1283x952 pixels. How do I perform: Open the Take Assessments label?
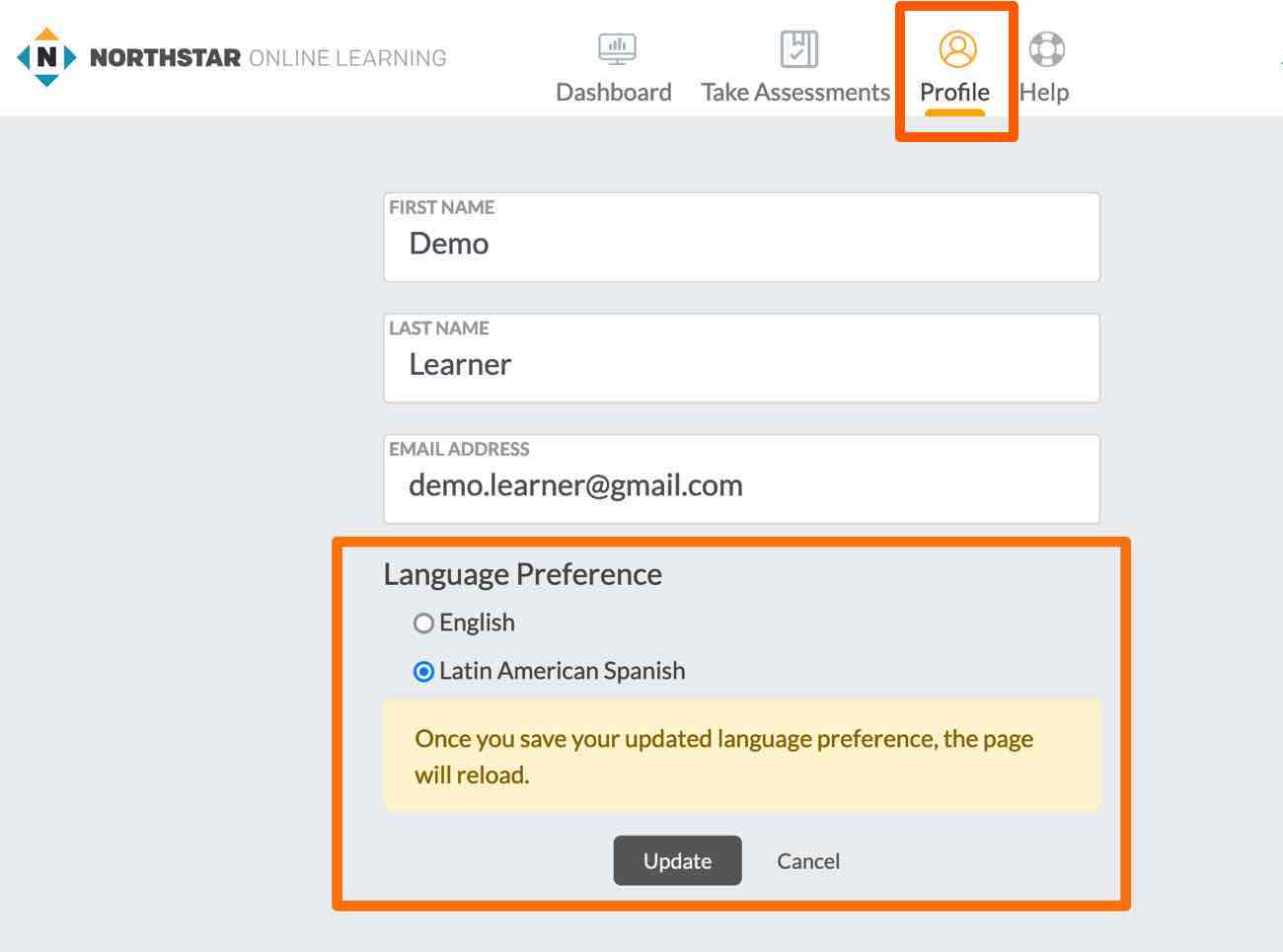click(x=795, y=92)
